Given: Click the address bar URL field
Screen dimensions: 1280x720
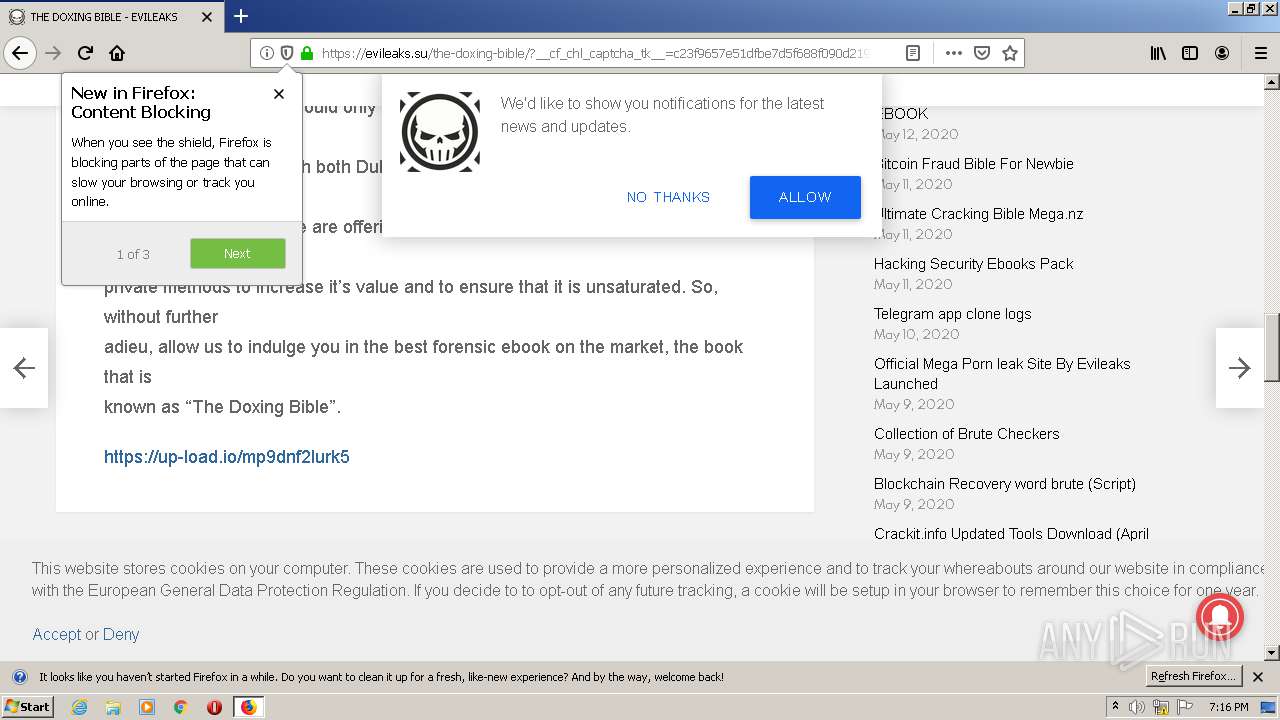Looking at the screenshot, I should coord(595,53).
